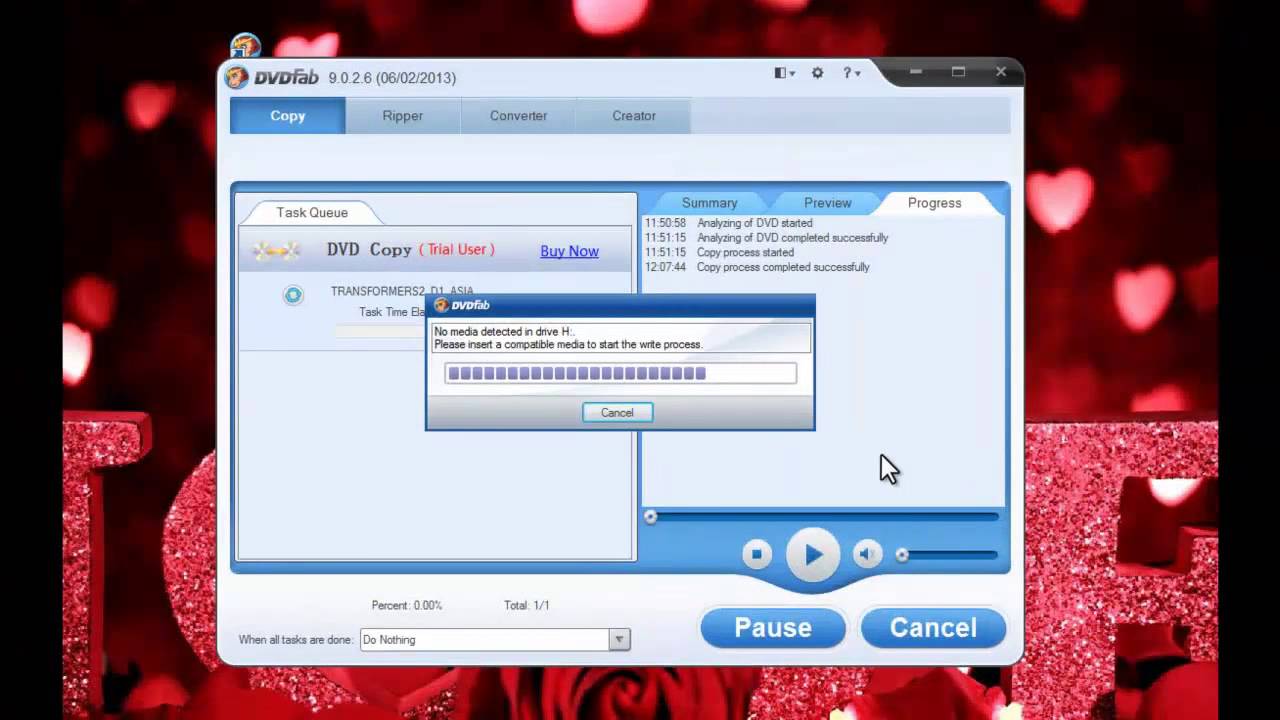Click the Trial User label

[x=456, y=250]
